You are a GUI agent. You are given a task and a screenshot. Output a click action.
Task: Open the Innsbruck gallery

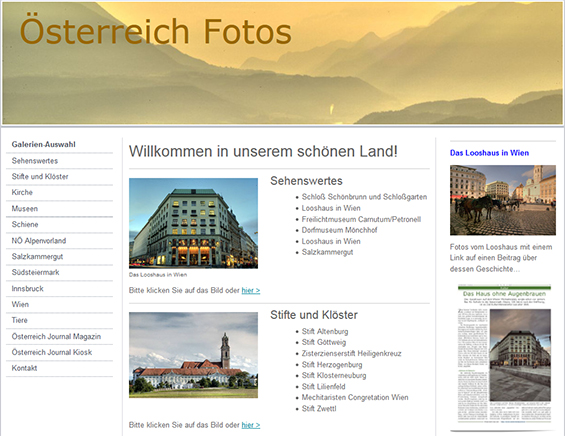click(x=28, y=289)
